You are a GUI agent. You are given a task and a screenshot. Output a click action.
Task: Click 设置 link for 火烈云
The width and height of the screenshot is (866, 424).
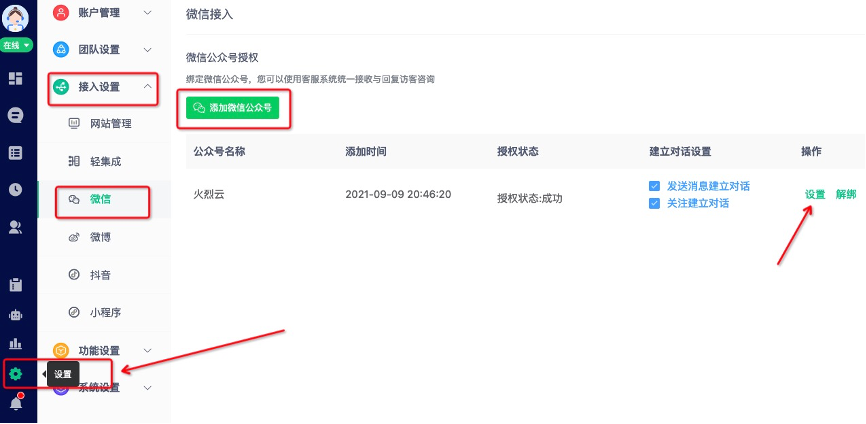click(x=815, y=194)
